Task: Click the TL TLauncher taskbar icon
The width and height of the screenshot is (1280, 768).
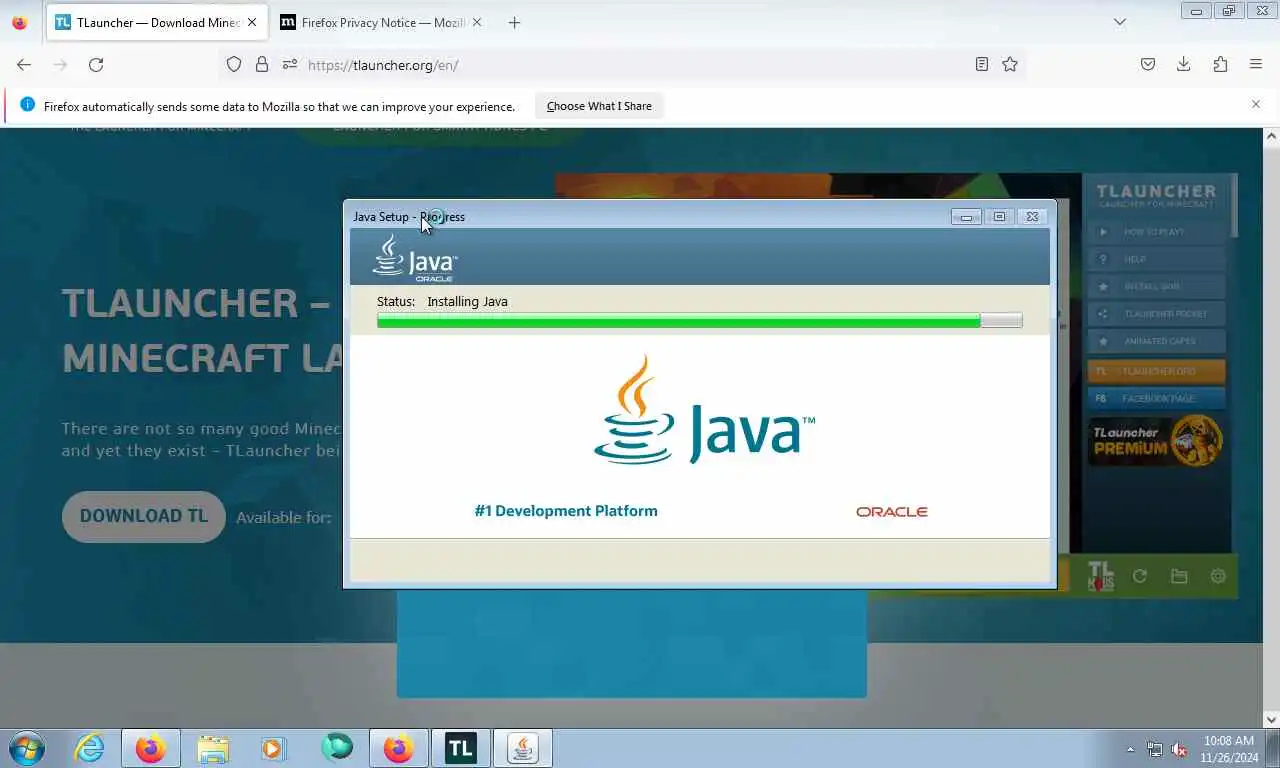Action: (460, 748)
